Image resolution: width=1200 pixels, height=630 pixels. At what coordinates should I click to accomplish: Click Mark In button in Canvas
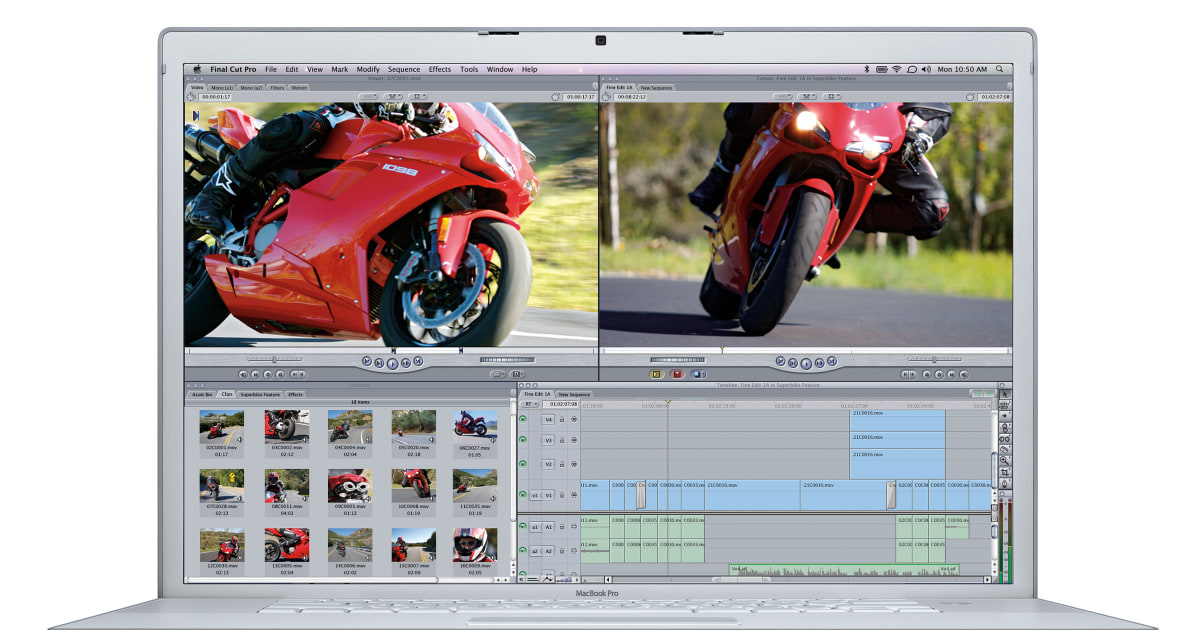pyautogui.click(x=904, y=374)
